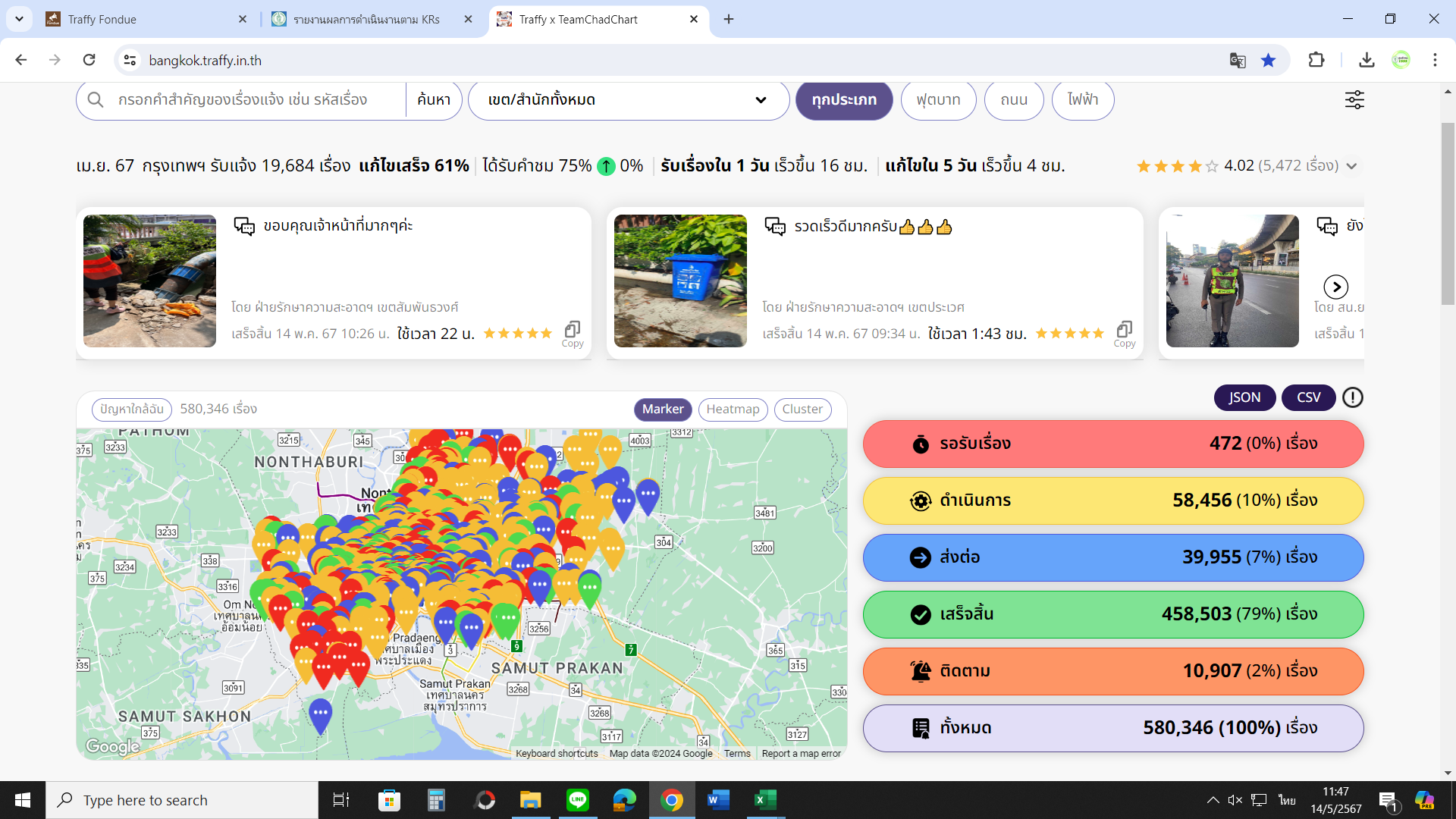Filter by red รอรับเรื่อง status bar

coord(1112,444)
